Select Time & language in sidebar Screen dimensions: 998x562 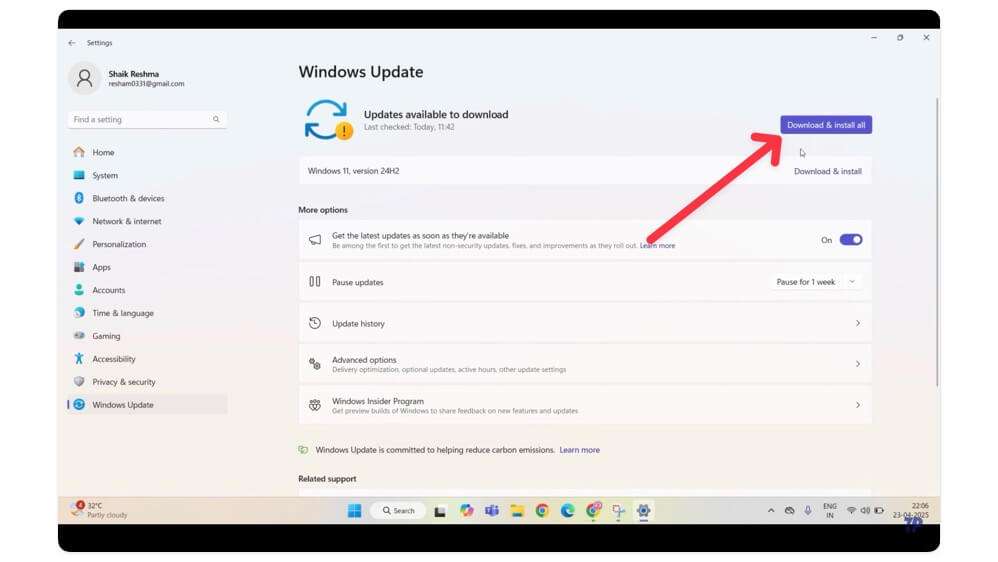(x=147, y=313)
